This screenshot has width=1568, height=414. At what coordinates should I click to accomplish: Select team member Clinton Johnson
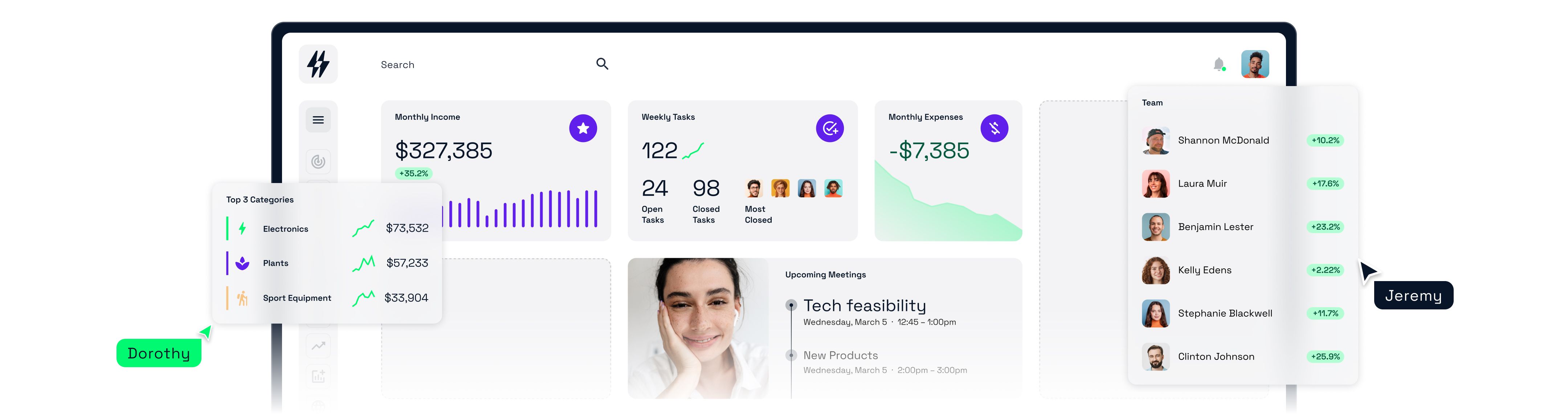tap(1216, 357)
